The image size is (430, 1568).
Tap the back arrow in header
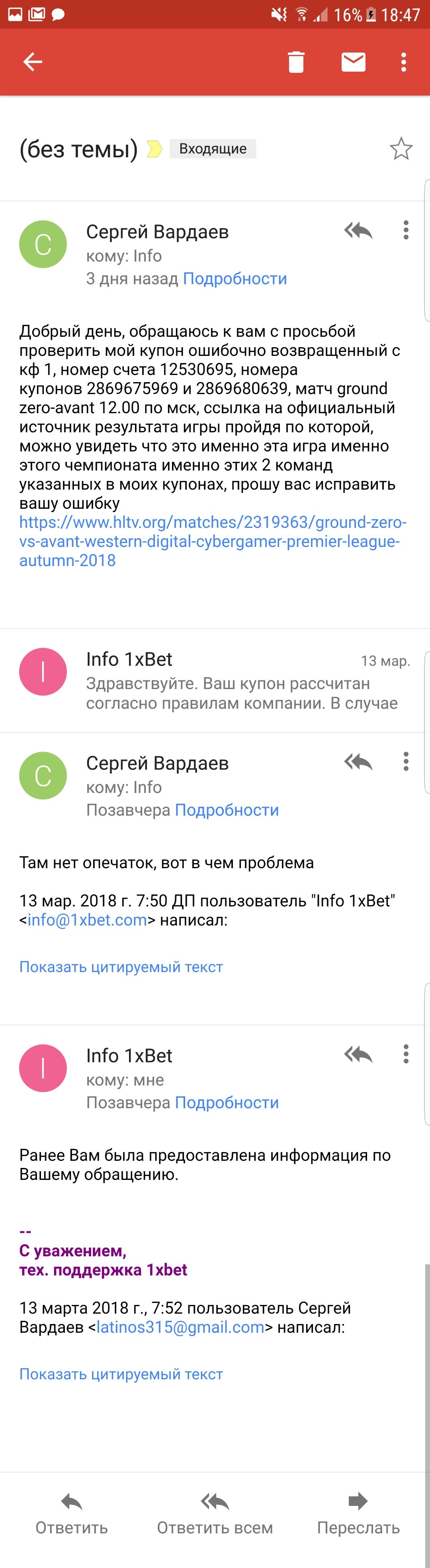[32, 61]
